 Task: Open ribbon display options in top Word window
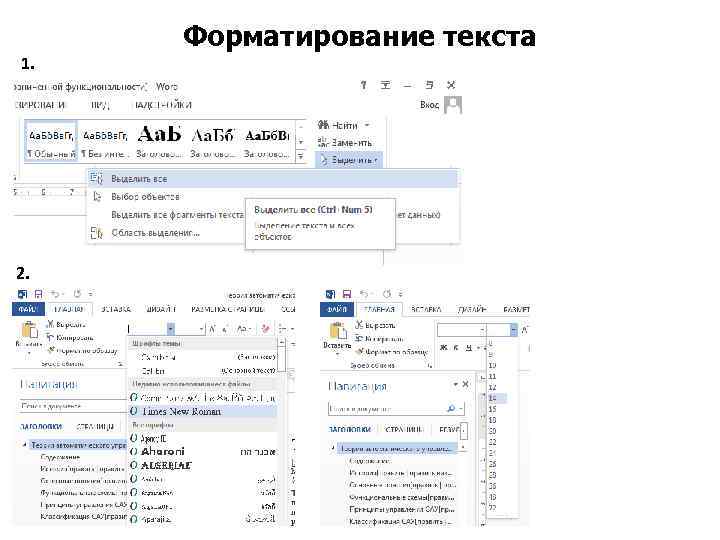(x=385, y=85)
